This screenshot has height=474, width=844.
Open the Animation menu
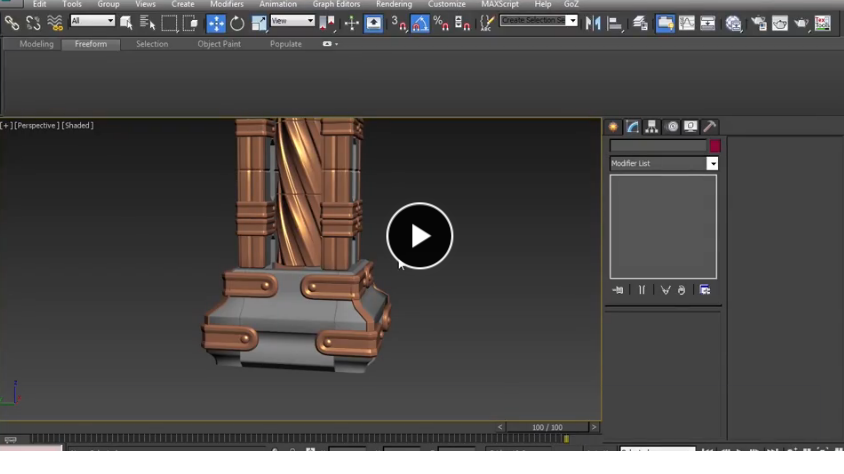(278, 4)
